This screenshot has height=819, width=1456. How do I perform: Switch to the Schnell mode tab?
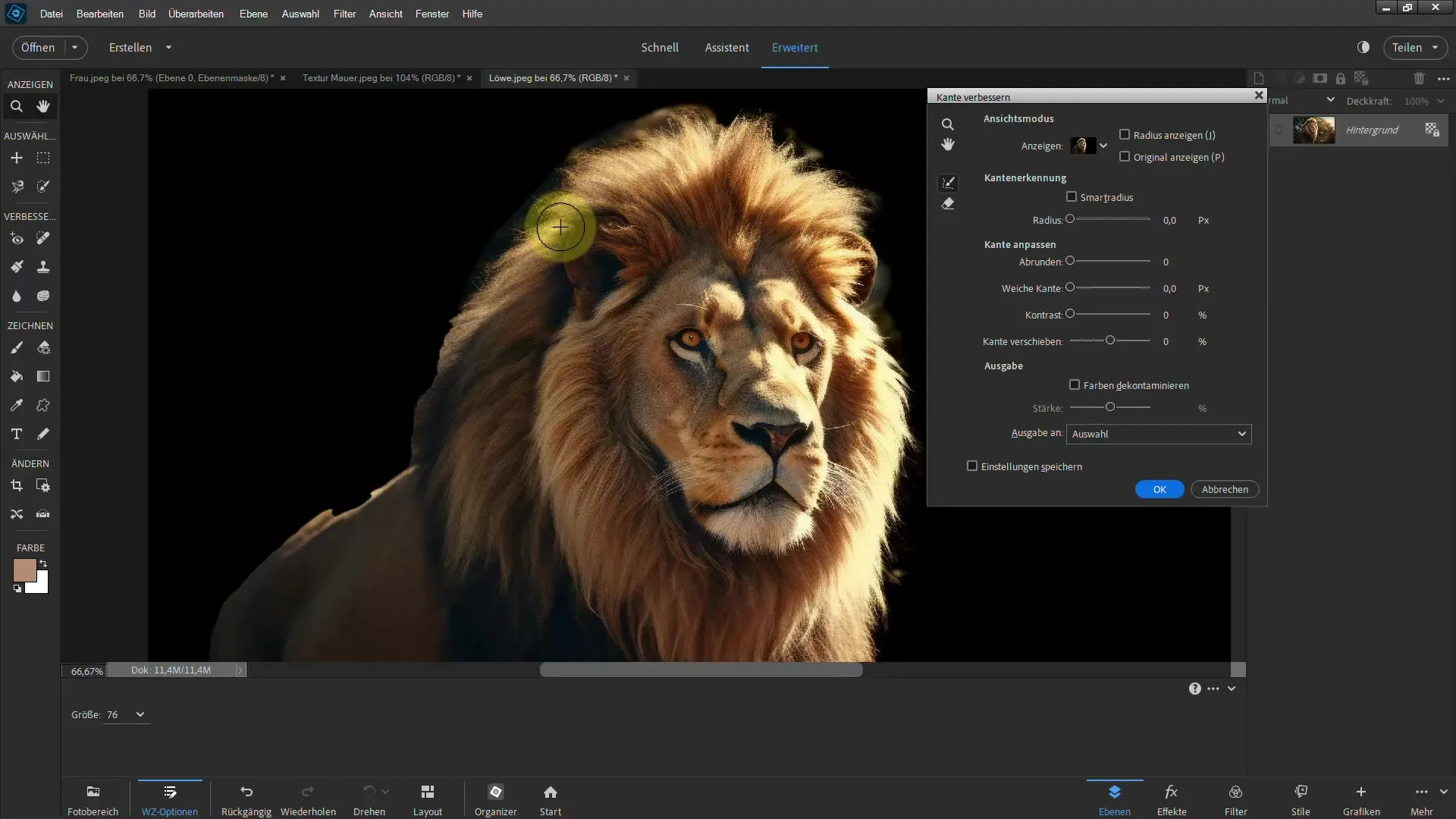(660, 47)
